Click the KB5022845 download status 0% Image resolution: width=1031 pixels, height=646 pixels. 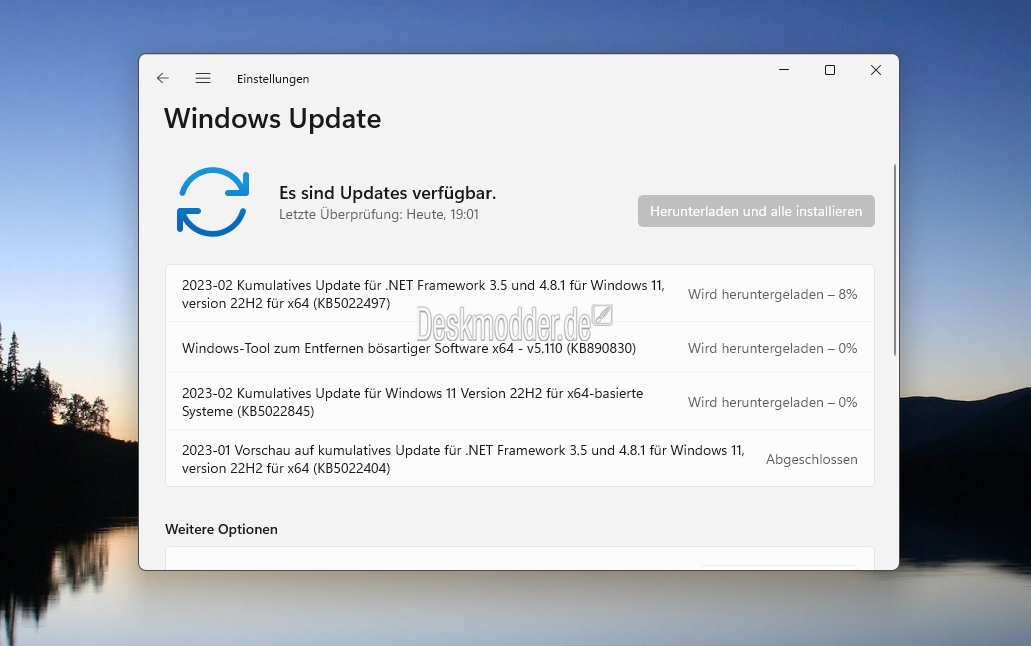point(773,402)
